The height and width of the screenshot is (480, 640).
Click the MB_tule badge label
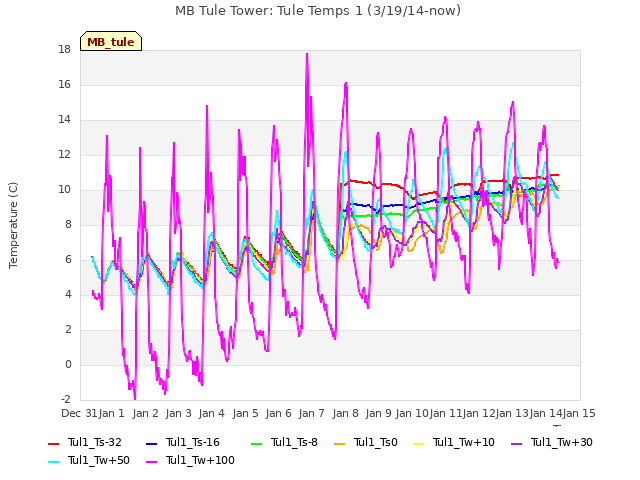pyautogui.click(x=111, y=42)
